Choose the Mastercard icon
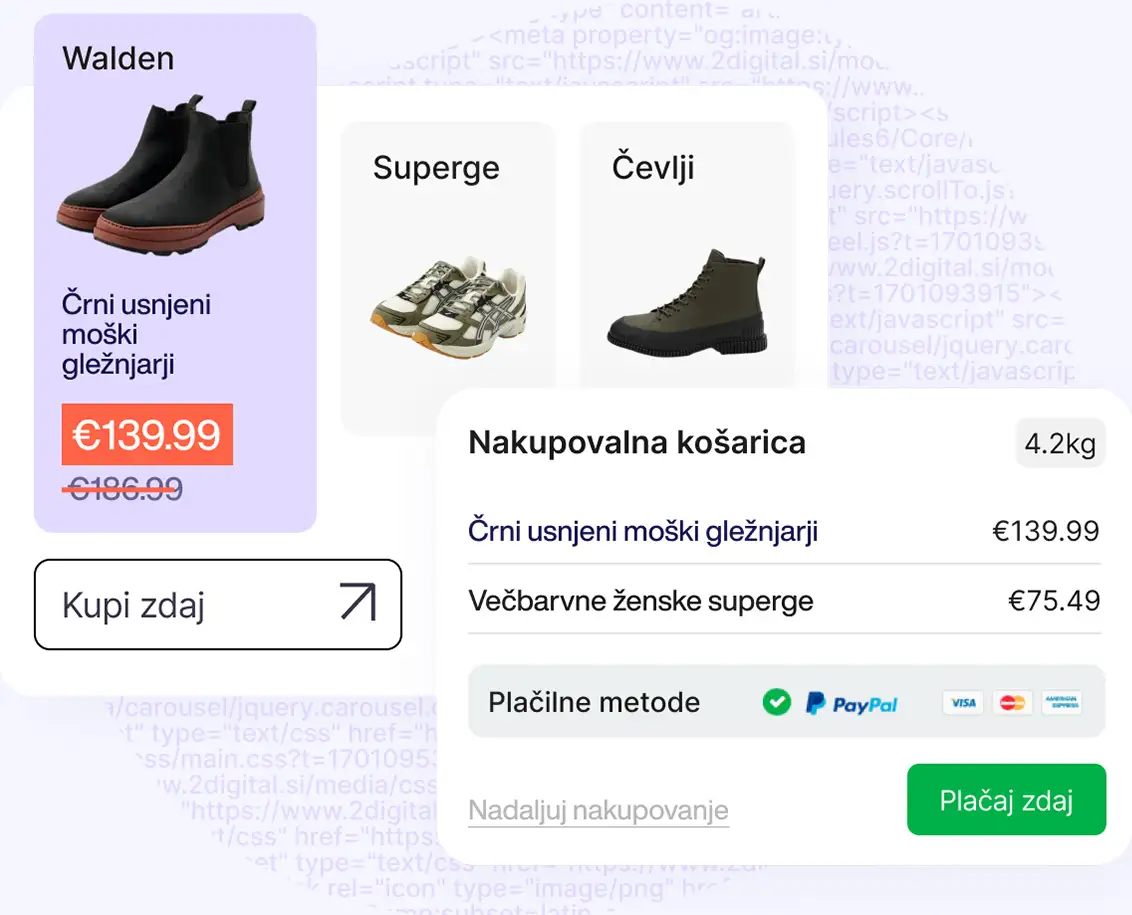Screen dimensions: 1132x915 coord(1012,703)
